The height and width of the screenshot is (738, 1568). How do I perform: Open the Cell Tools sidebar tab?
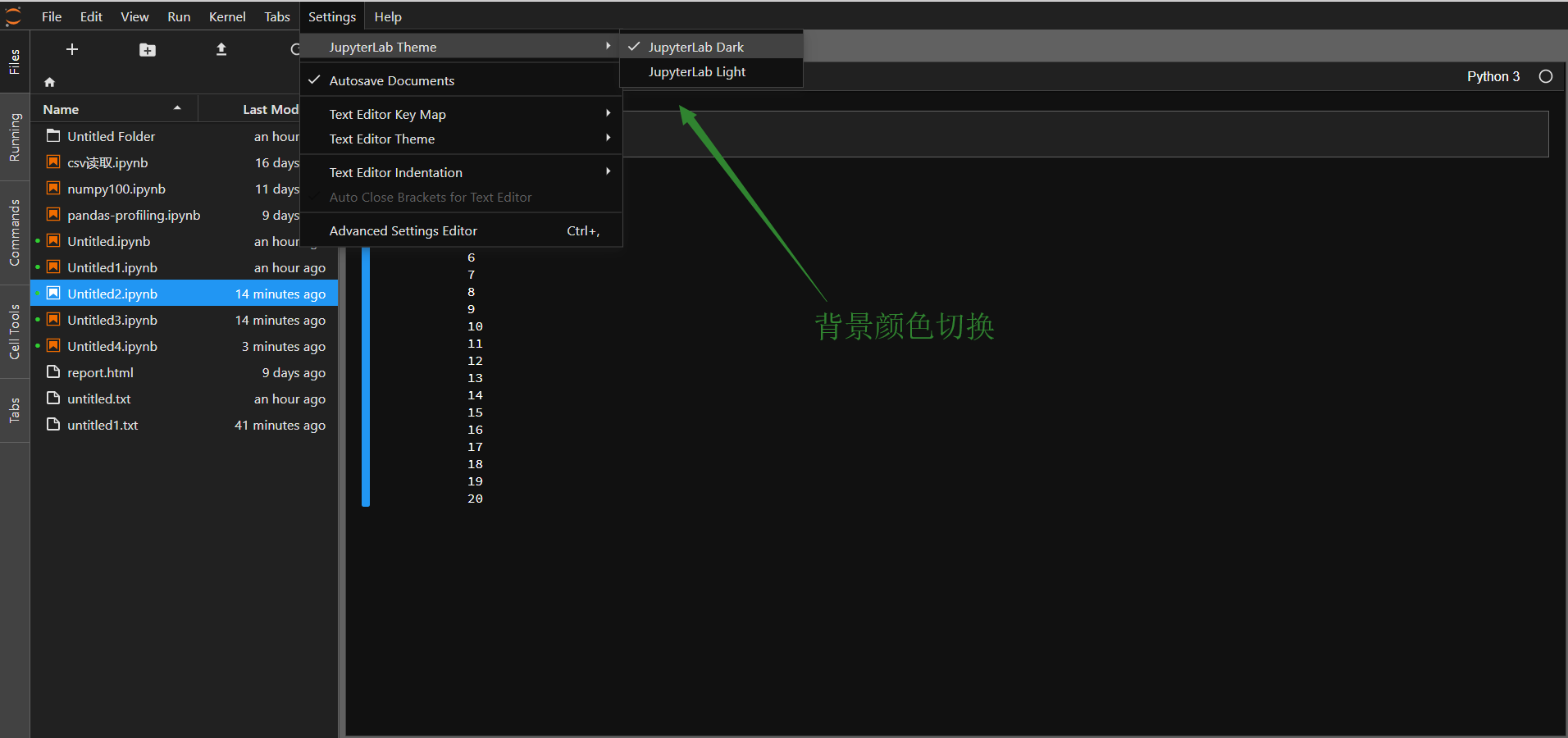tap(15, 331)
